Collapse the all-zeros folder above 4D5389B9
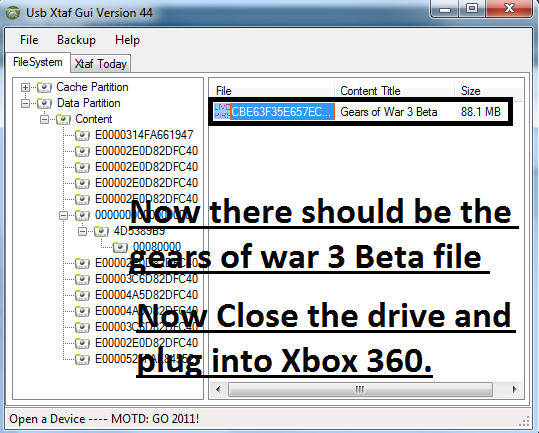This screenshot has height=433, width=539. coord(63,215)
